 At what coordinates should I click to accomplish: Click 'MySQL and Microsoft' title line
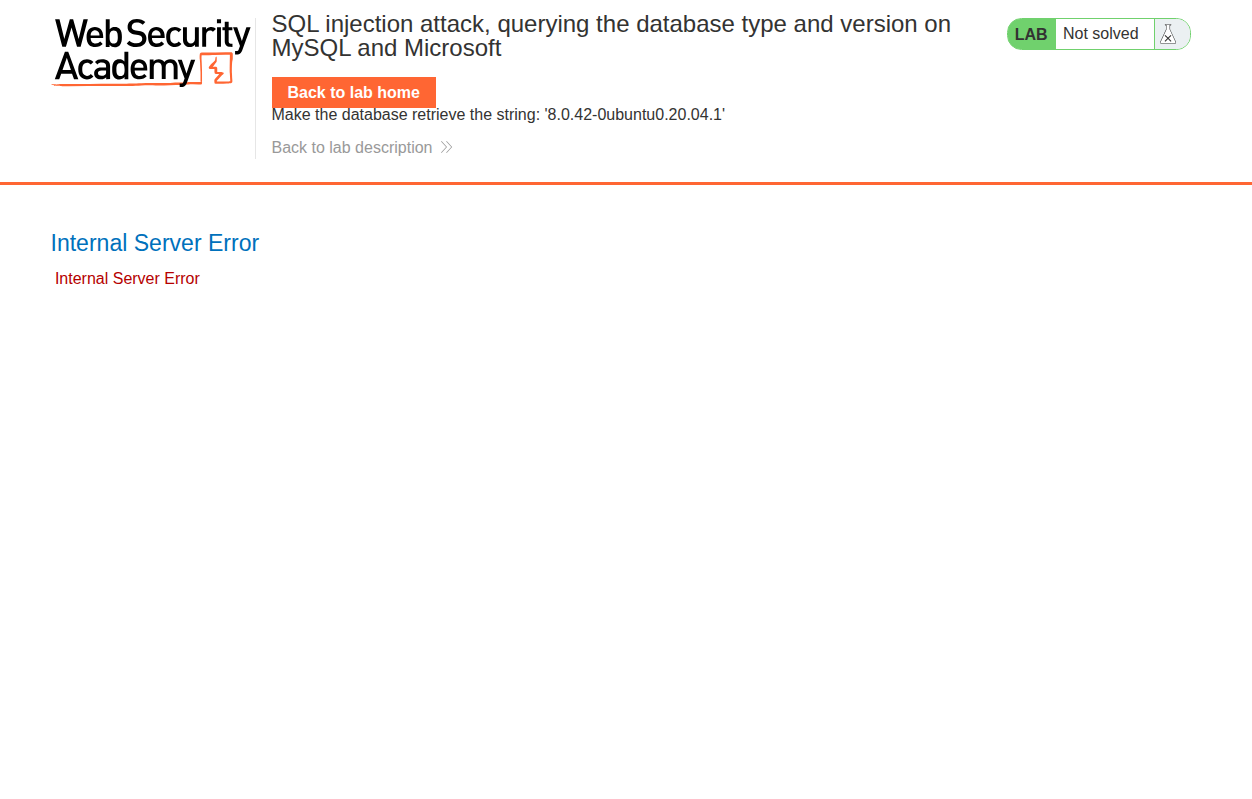pos(387,48)
